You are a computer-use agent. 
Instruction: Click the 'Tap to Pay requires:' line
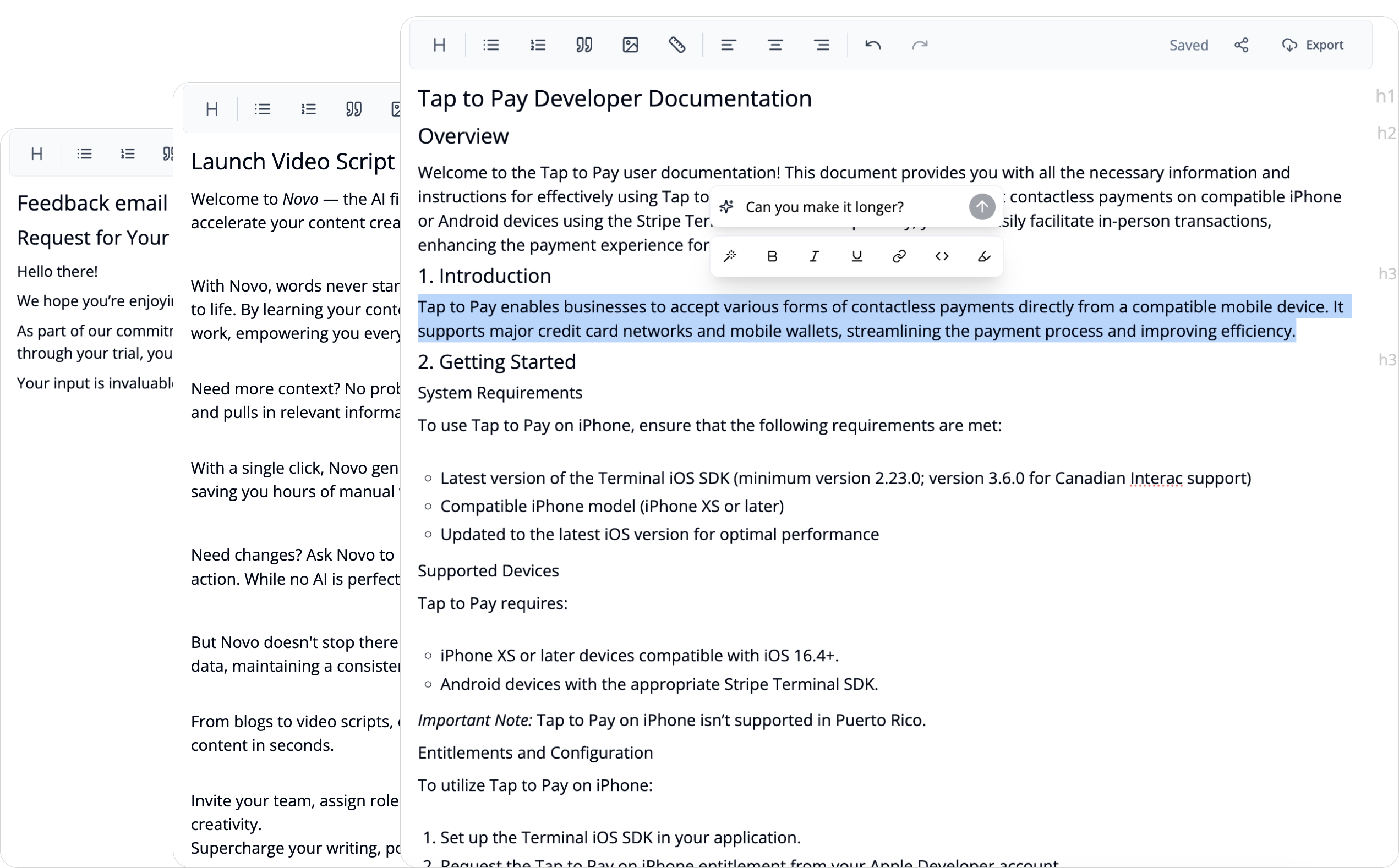[492, 603]
